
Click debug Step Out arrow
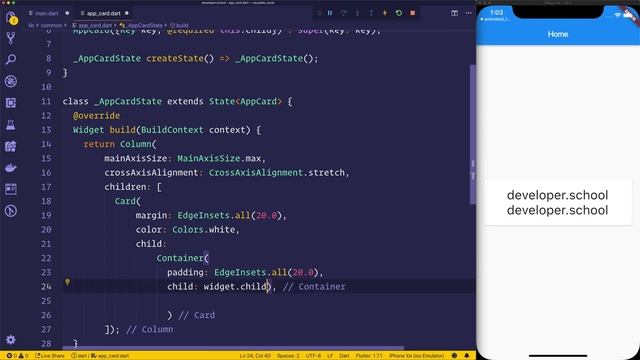point(371,13)
